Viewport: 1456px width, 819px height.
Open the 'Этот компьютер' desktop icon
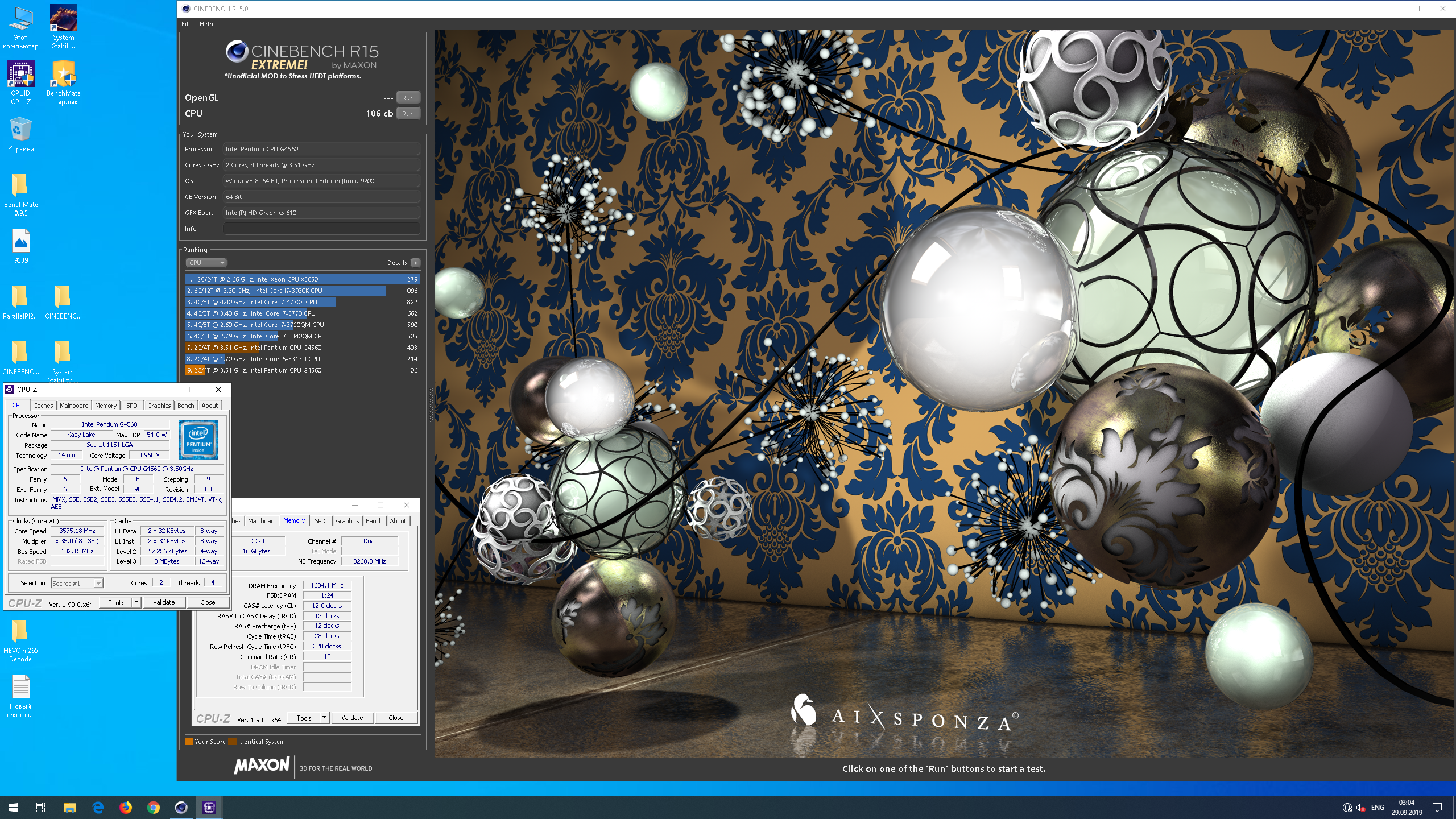point(20,27)
